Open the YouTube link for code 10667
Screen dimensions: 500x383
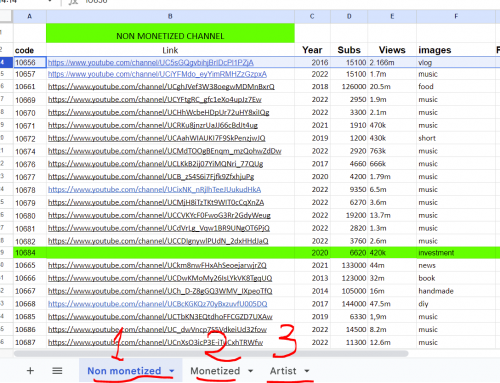[160, 291]
